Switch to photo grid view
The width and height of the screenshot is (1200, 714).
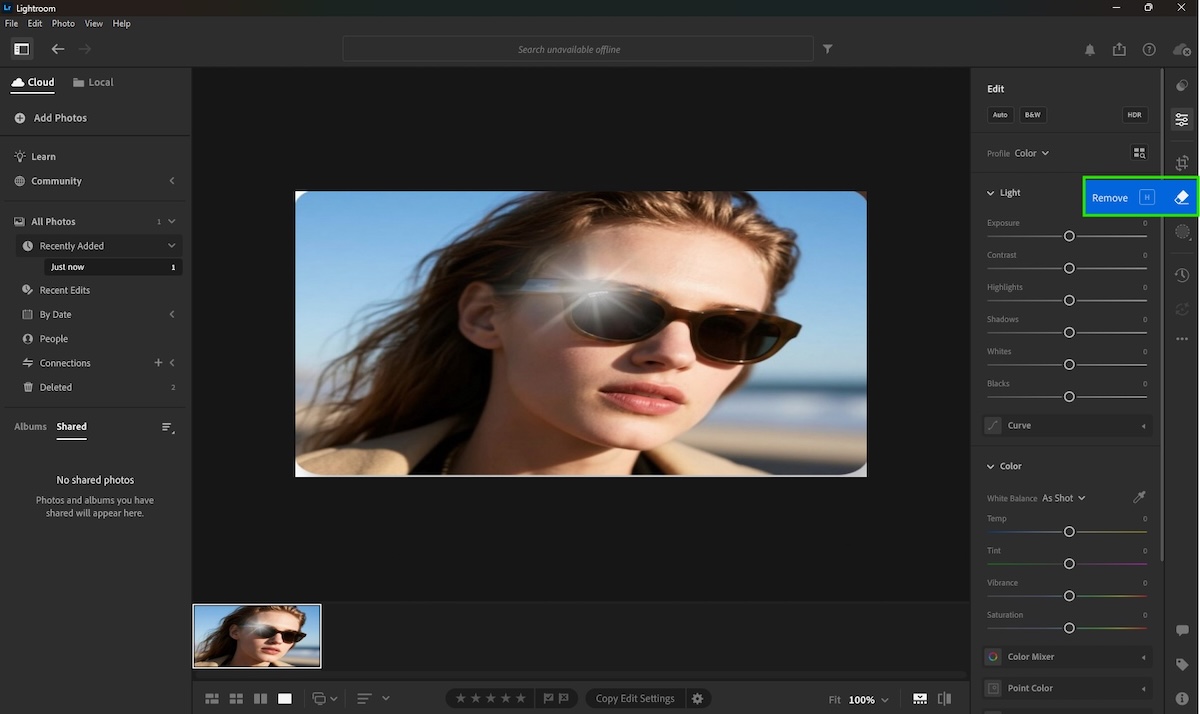tap(212, 698)
